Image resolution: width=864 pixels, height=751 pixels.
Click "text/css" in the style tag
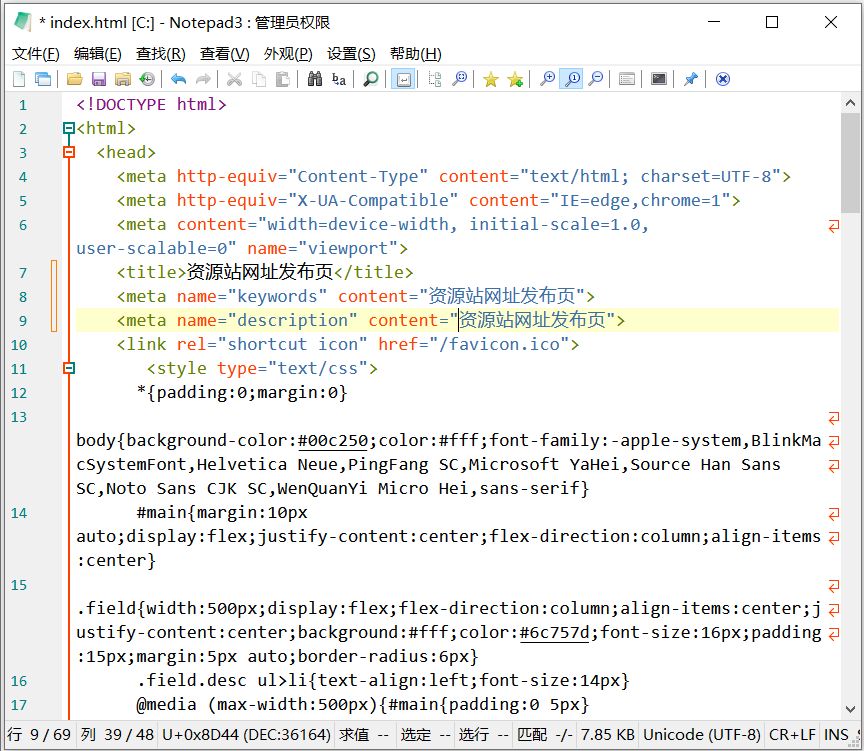click(x=318, y=368)
